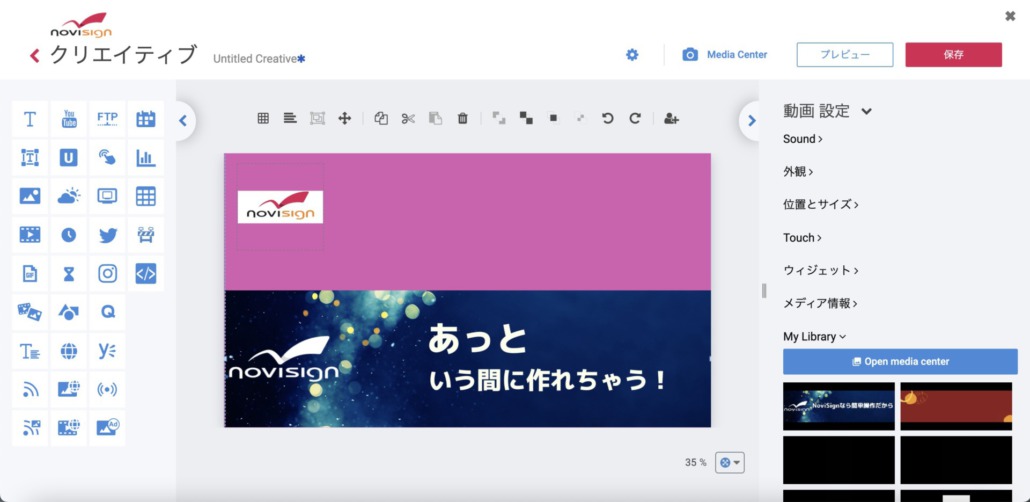Add the slideshow photos widget
This screenshot has width=1030, height=502.
coord(30,312)
